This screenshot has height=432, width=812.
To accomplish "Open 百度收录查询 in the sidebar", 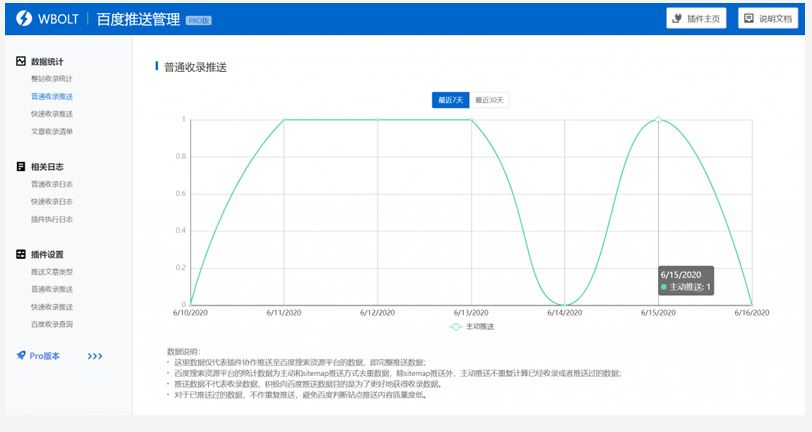I will click(51, 324).
